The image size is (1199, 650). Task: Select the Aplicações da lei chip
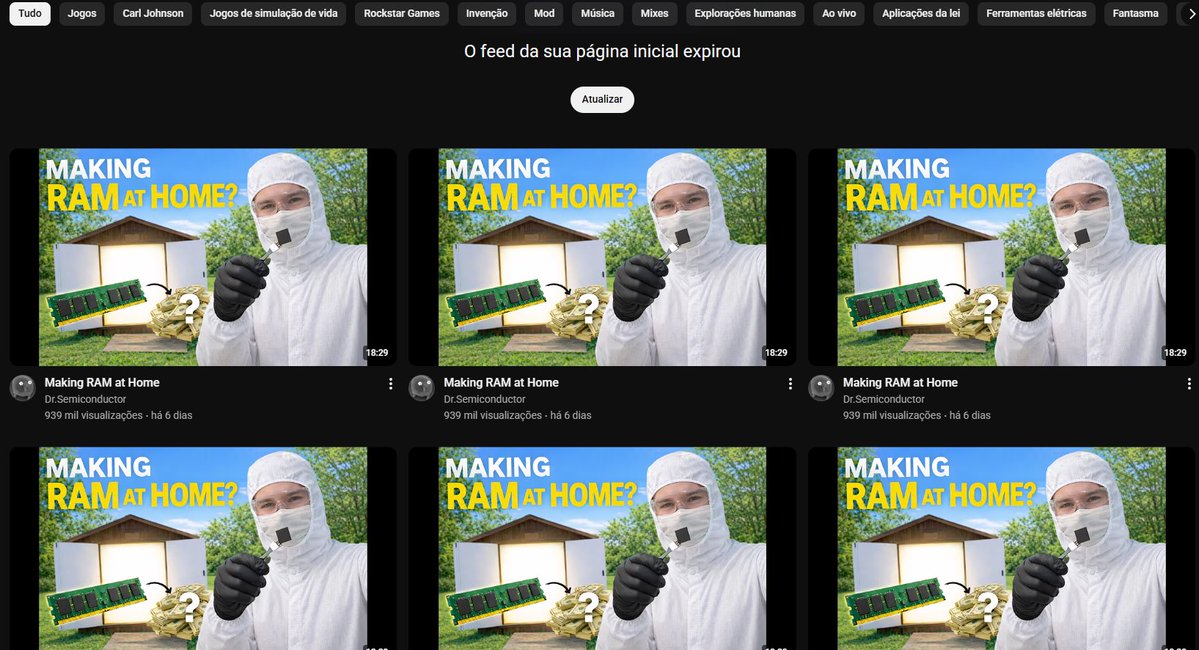(x=921, y=14)
